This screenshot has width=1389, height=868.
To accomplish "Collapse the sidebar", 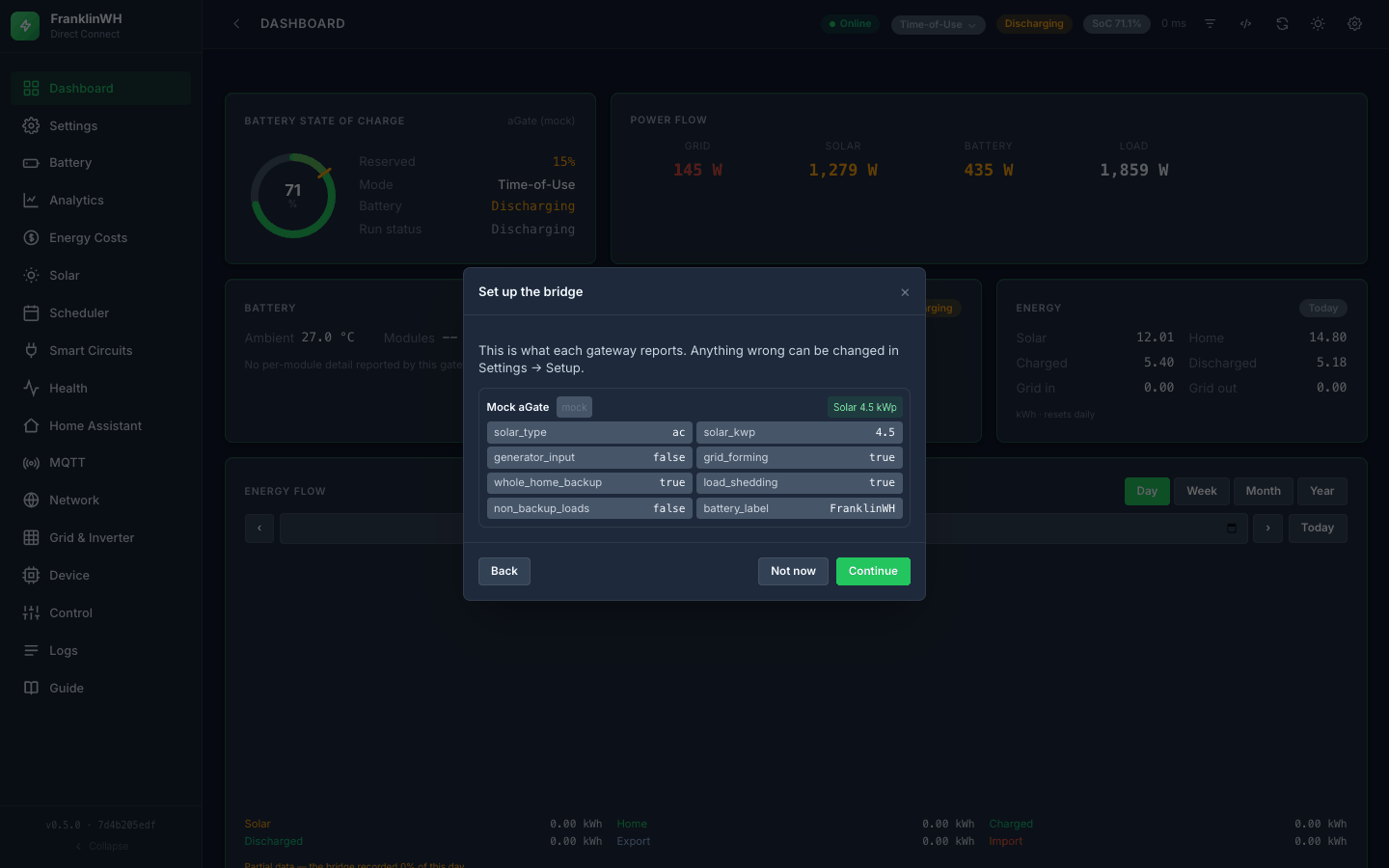I will point(101,846).
